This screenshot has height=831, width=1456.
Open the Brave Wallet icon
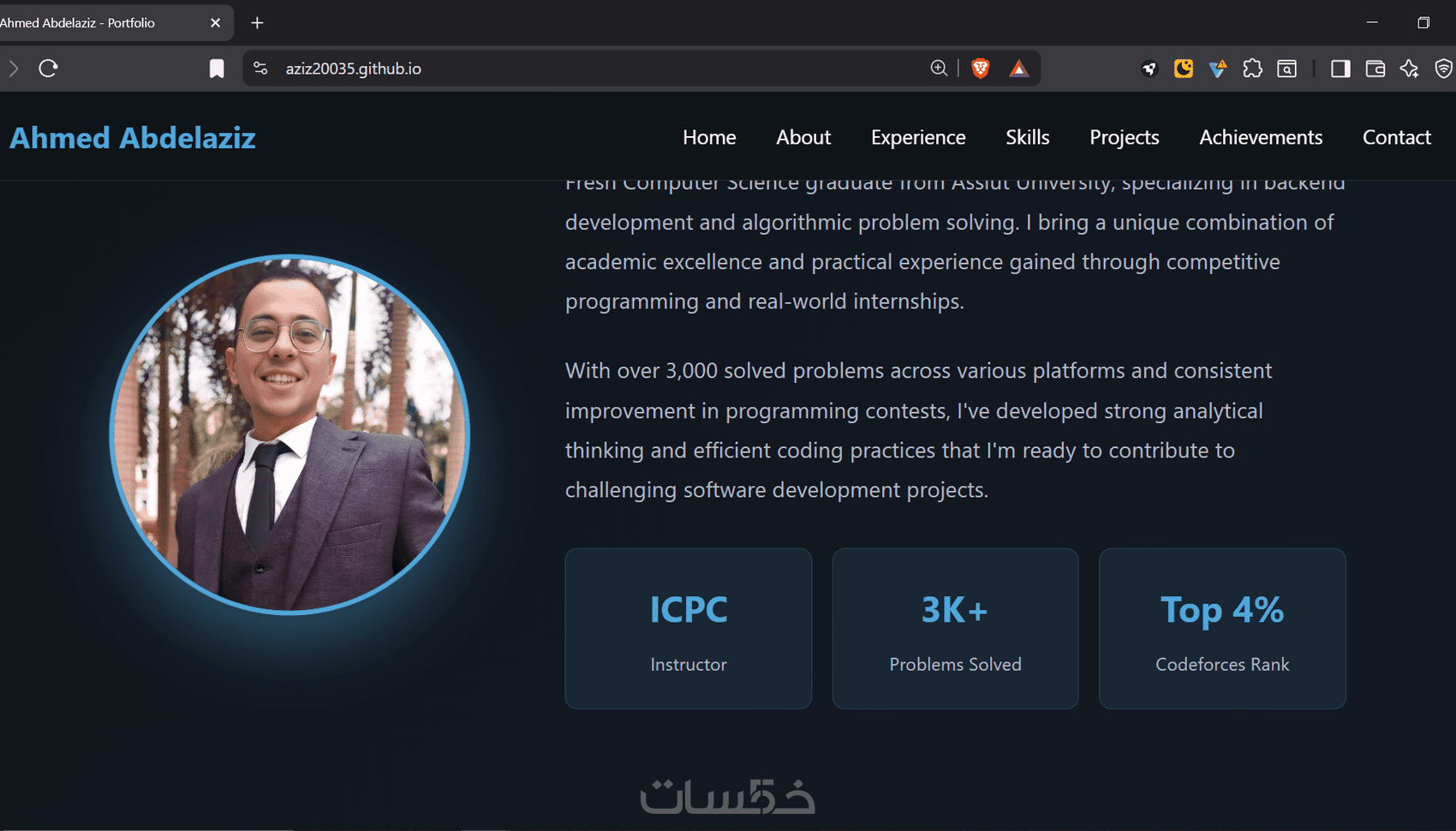(1375, 69)
